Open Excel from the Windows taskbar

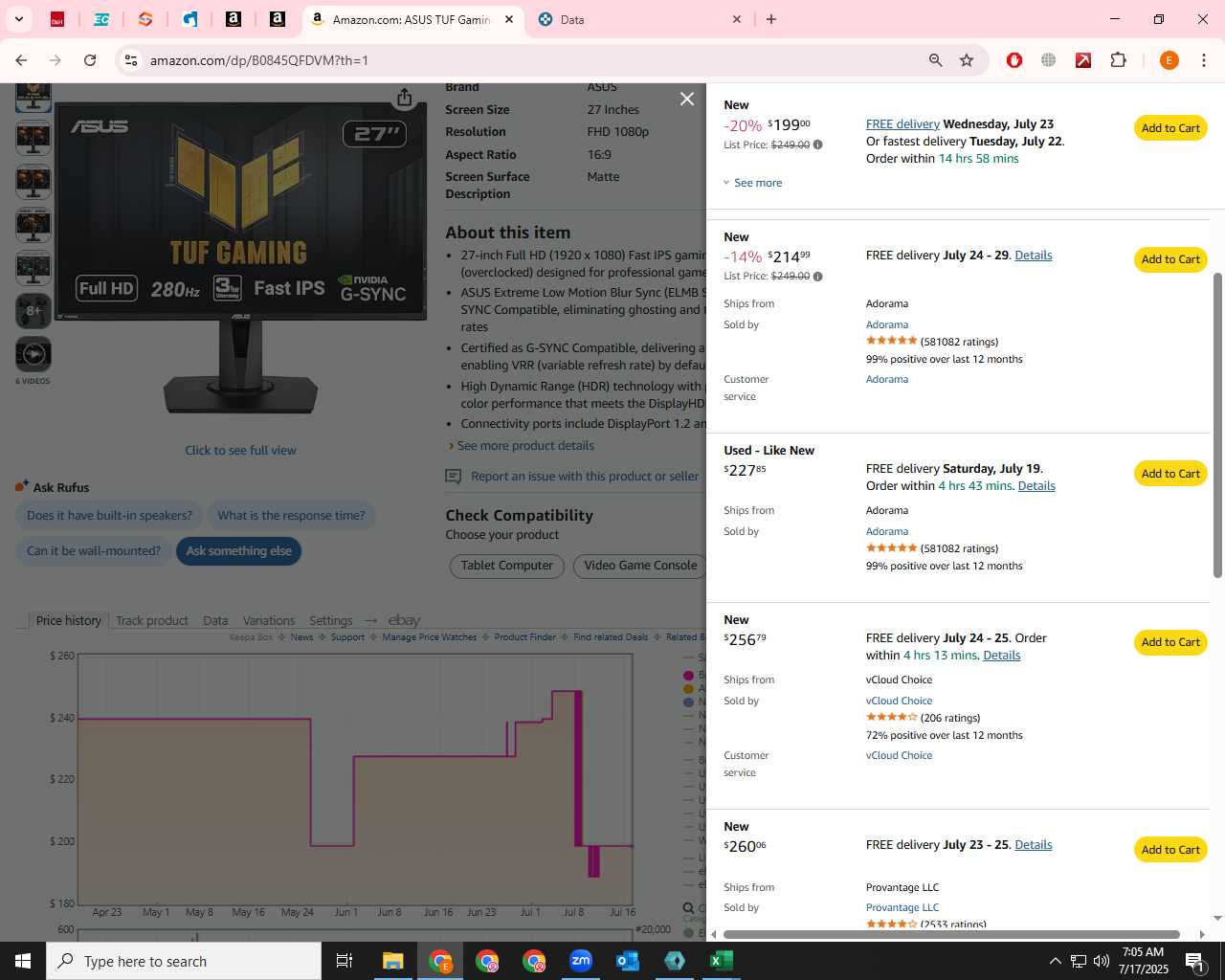click(722, 961)
